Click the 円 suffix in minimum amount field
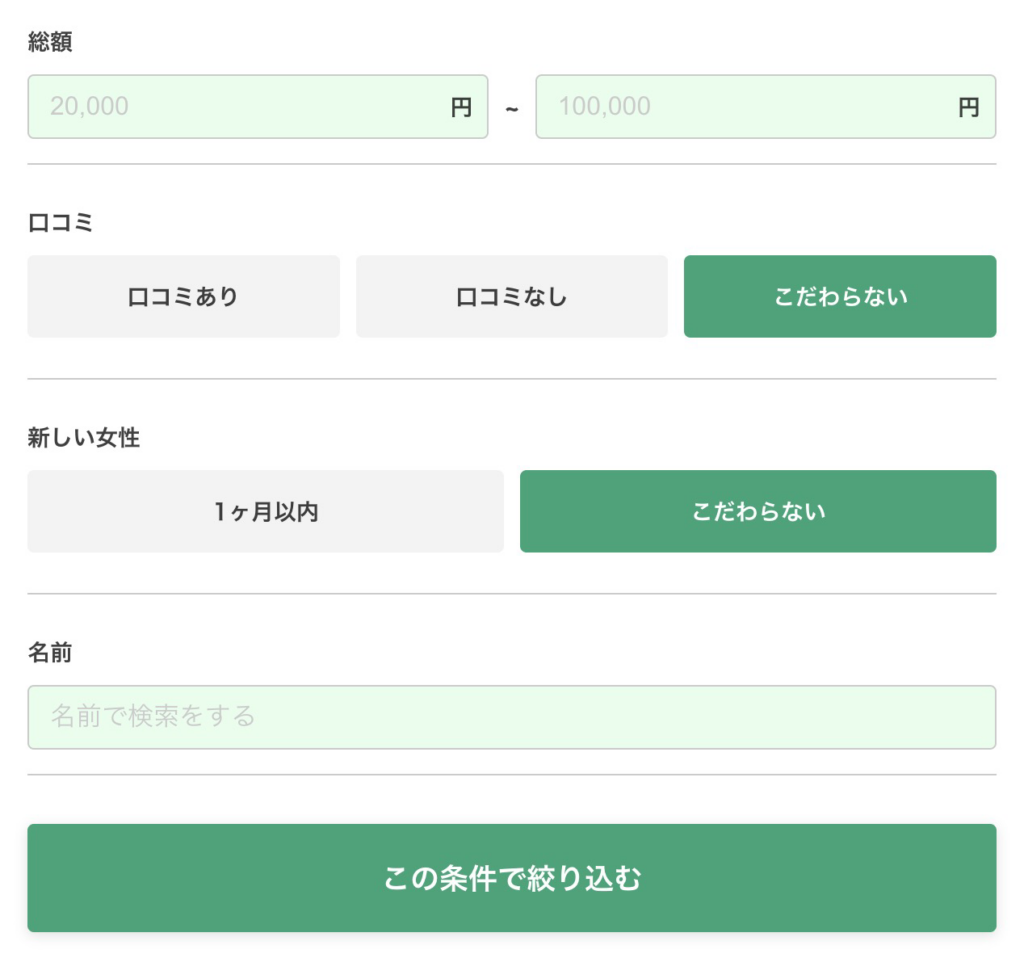 coord(461,107)
